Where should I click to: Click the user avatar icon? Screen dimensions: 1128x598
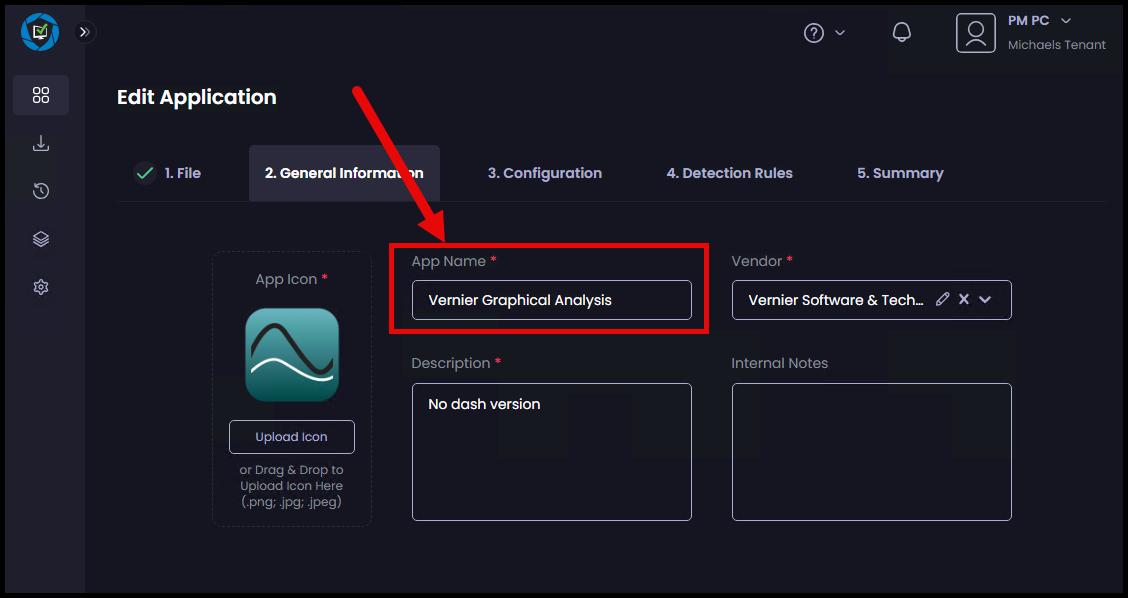975,33
